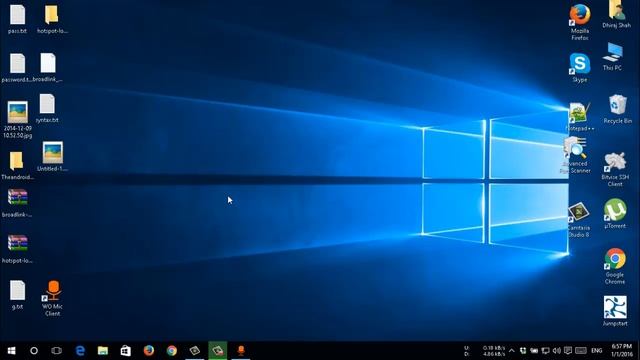Click the network speed meter in taskbar
Viewport: 640px width, 360px height.
(x=485, y=351)
